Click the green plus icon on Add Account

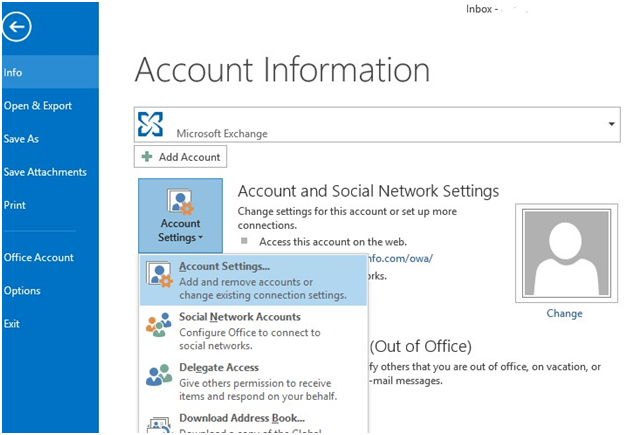click(x=147, y=157)
